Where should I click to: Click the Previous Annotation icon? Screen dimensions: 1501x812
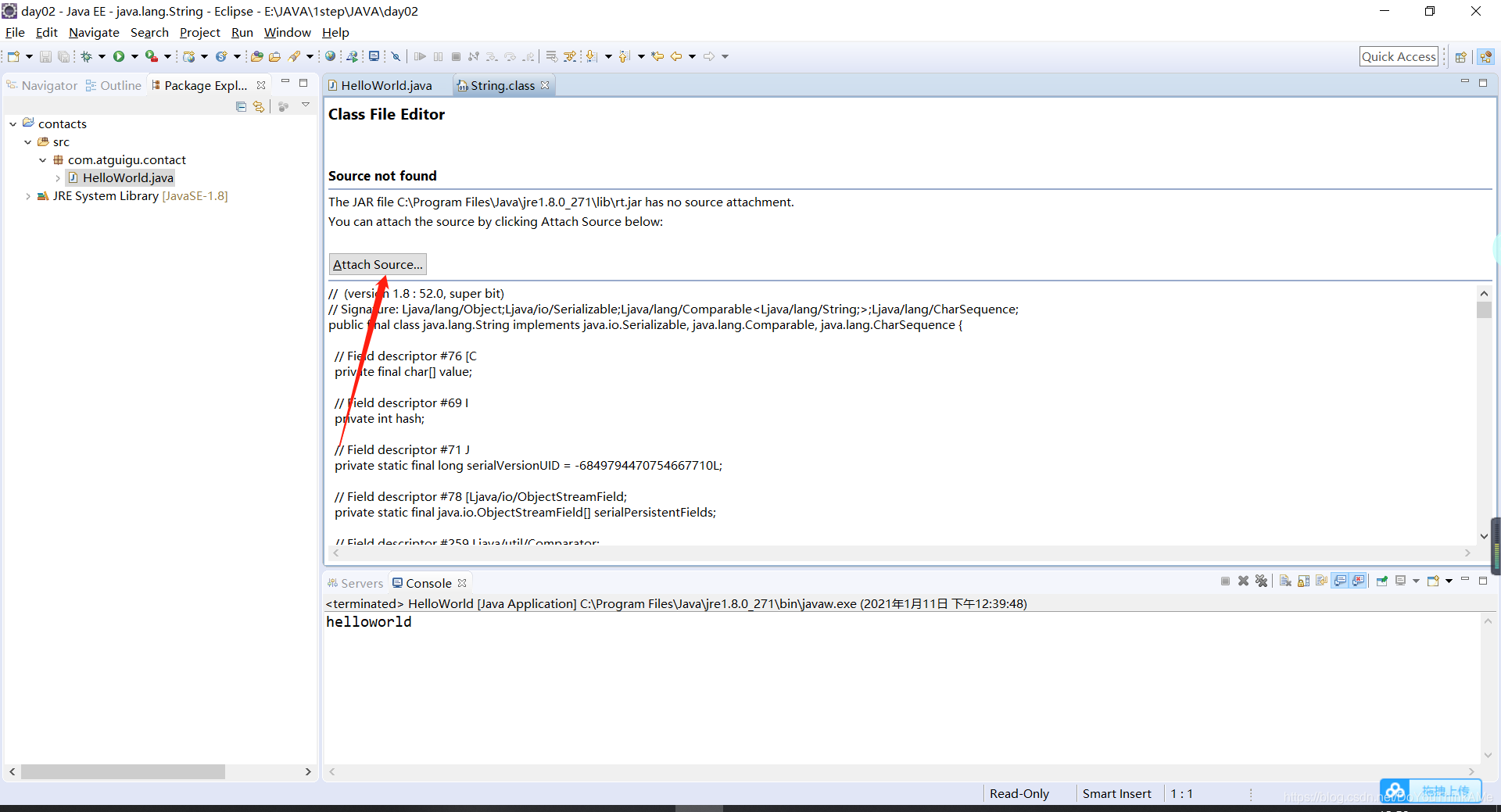tap(624, 56)
